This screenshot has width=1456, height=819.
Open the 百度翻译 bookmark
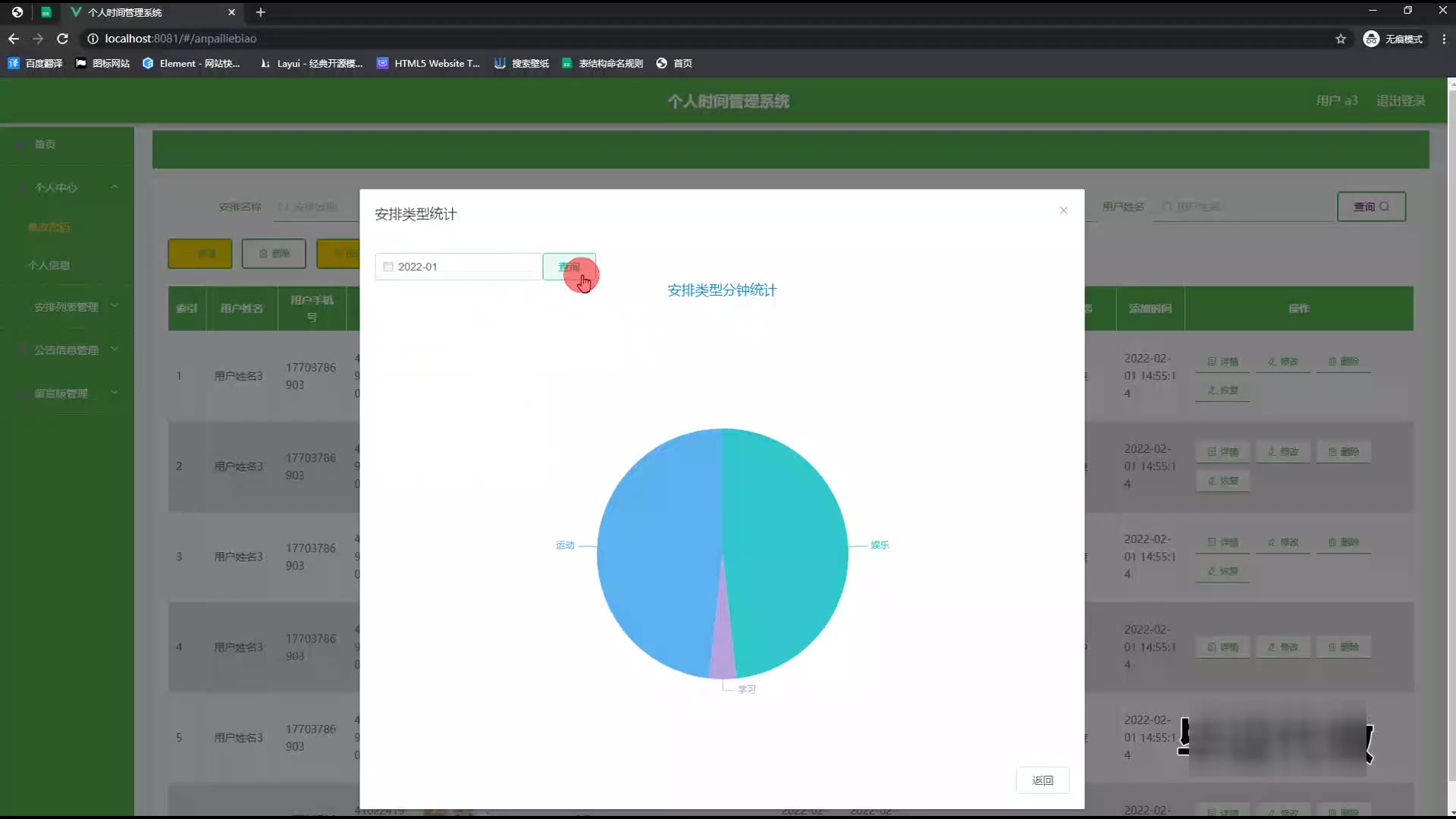click(x=35, y=64)
